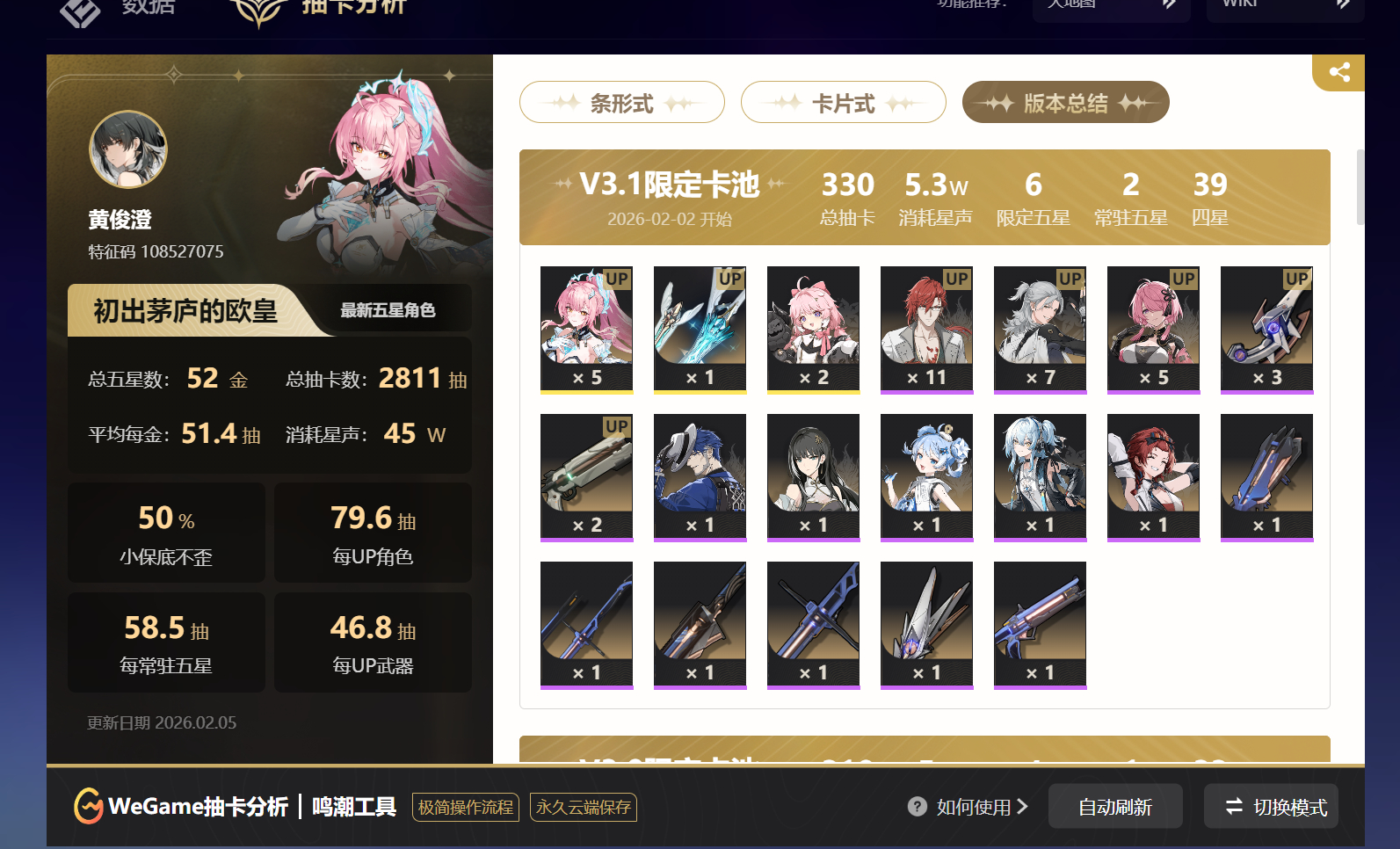This screenshot has height=849, width=1400.
Task: Switch to the 条形式 view tab
Action: point(622,103)
